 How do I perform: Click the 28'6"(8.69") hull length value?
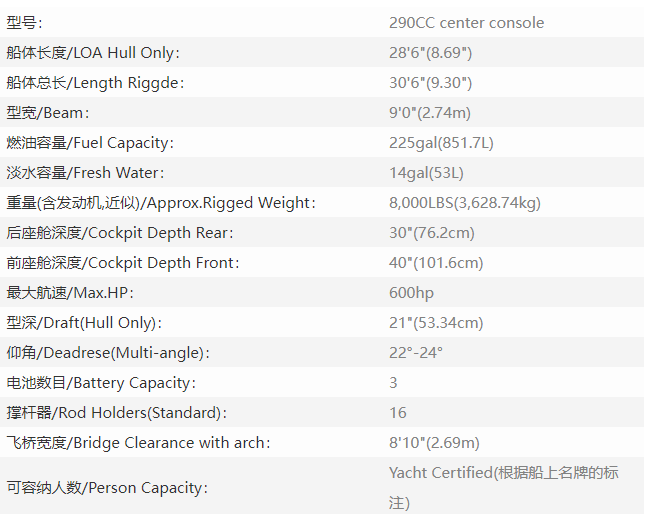pos(430,52)
